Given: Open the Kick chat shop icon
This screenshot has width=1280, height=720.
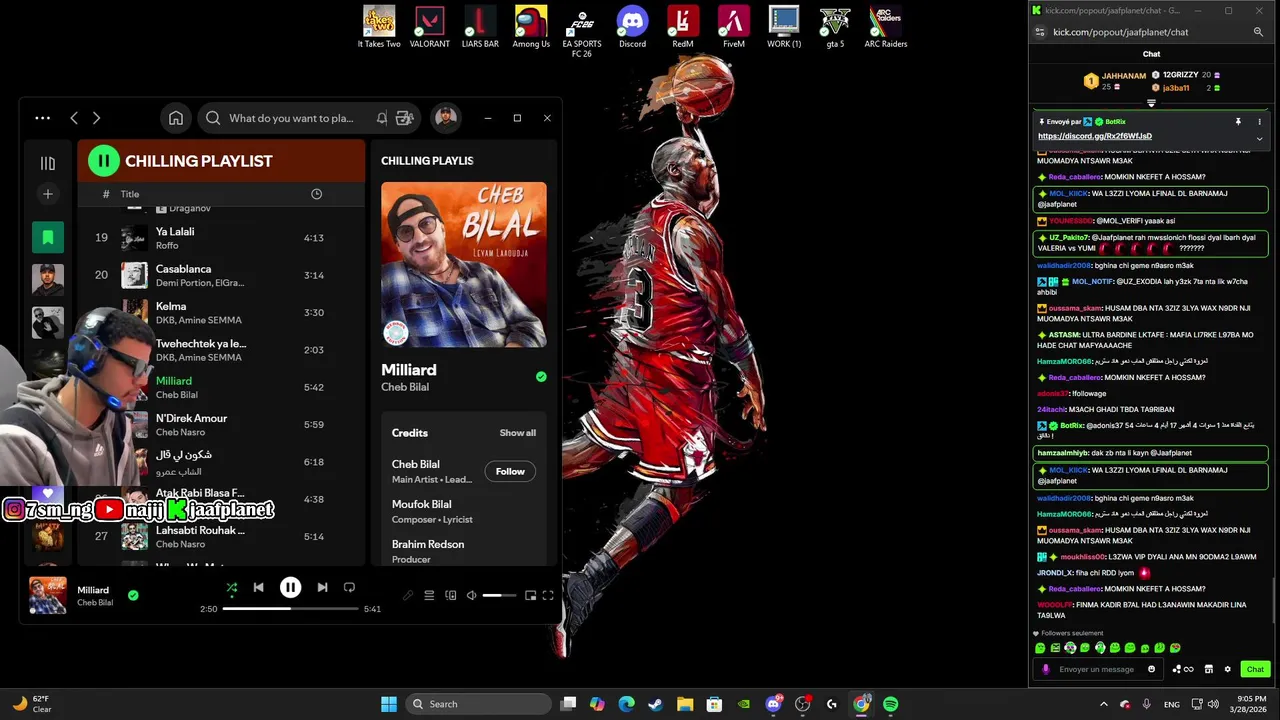Looking at the screenshot, I should coord(1208,669).
